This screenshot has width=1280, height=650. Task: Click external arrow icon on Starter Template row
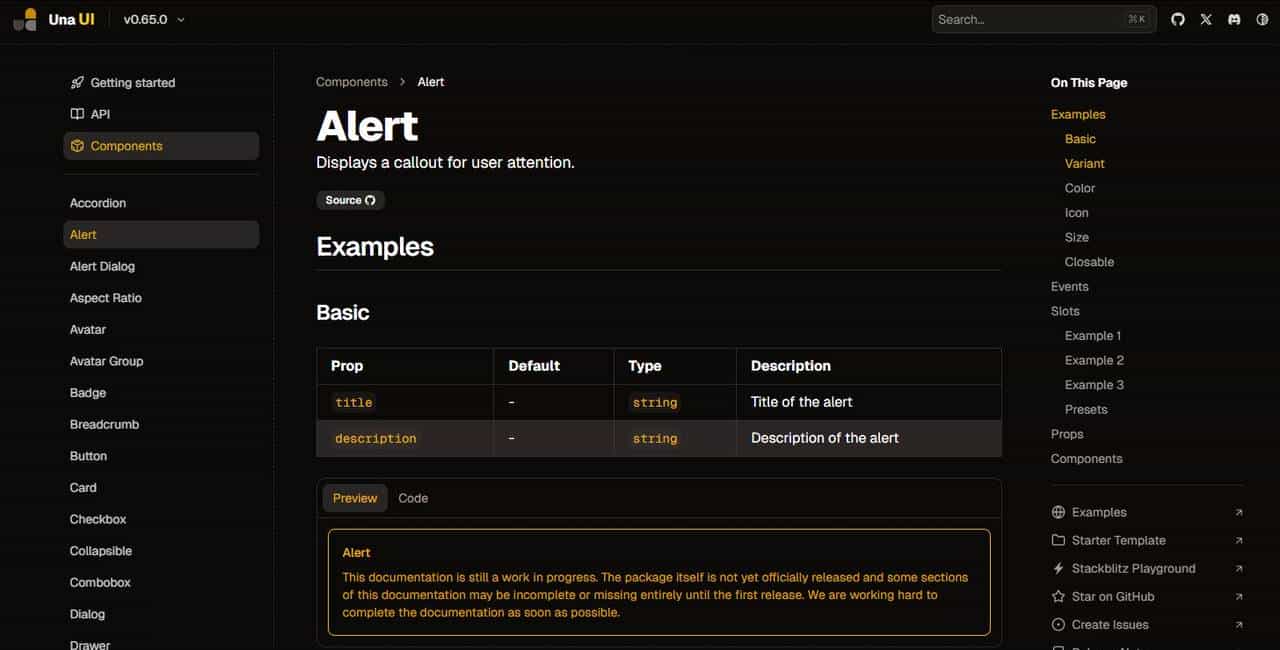tap(1239, 540)
